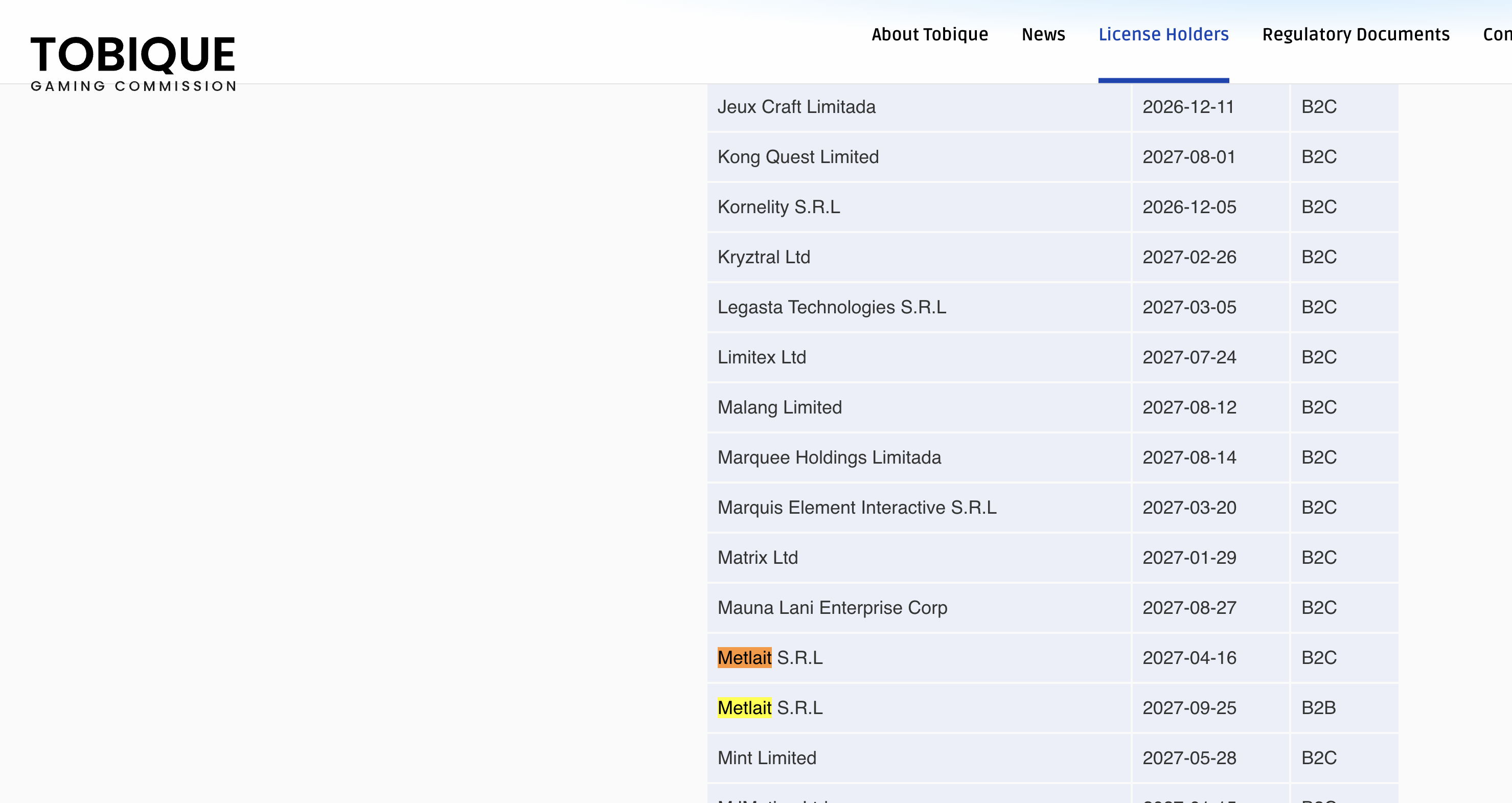Click the date 2027-04-16
This screenshot has width=1512, height=803.
[x=1189, y=657]
